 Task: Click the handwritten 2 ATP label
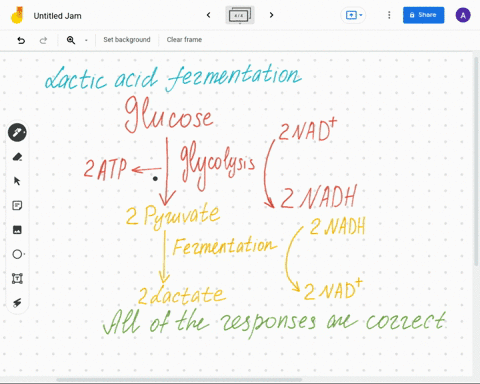(x=105, y=169)
